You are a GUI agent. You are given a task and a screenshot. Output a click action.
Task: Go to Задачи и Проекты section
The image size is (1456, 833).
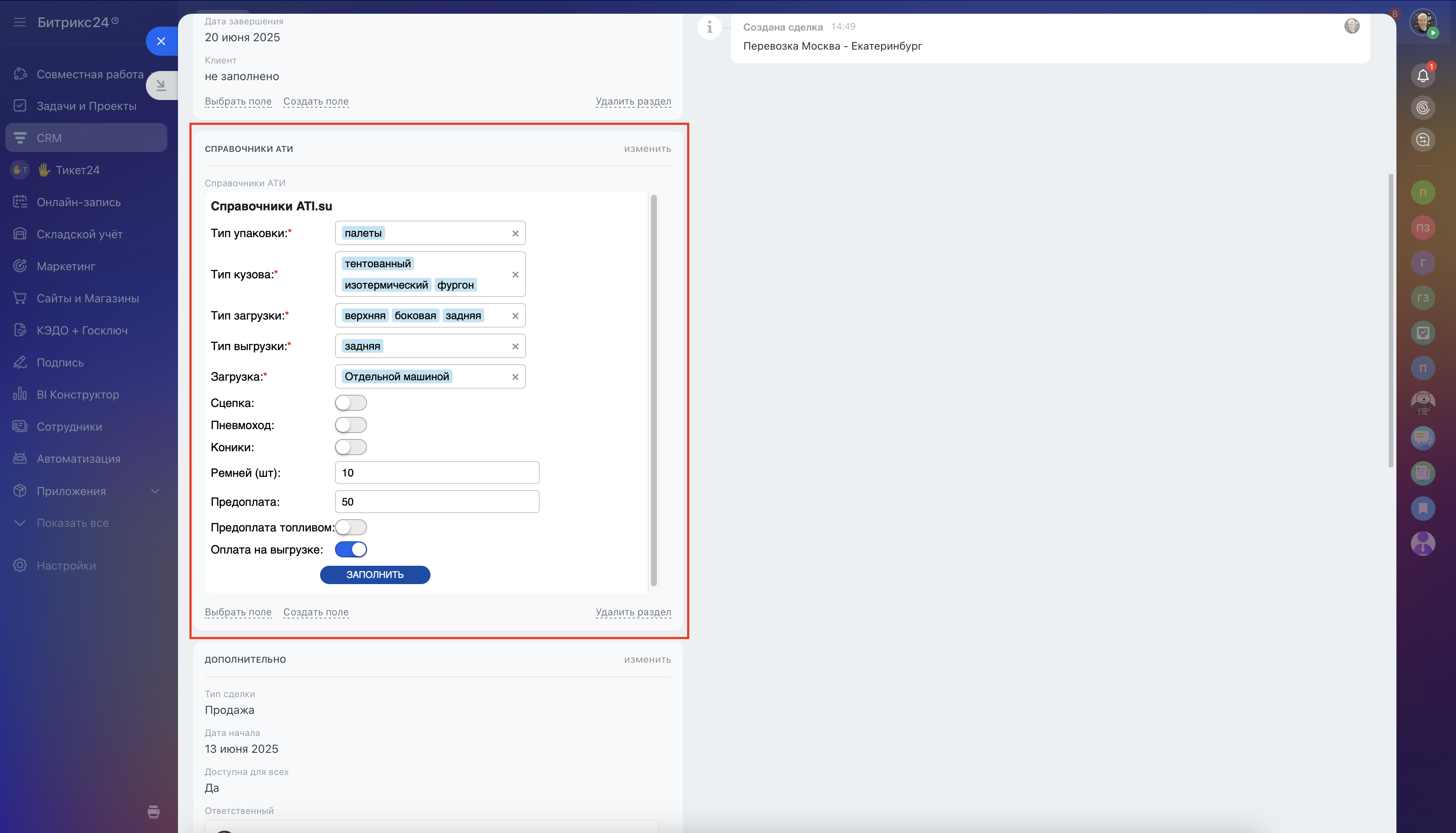[86, 106]
